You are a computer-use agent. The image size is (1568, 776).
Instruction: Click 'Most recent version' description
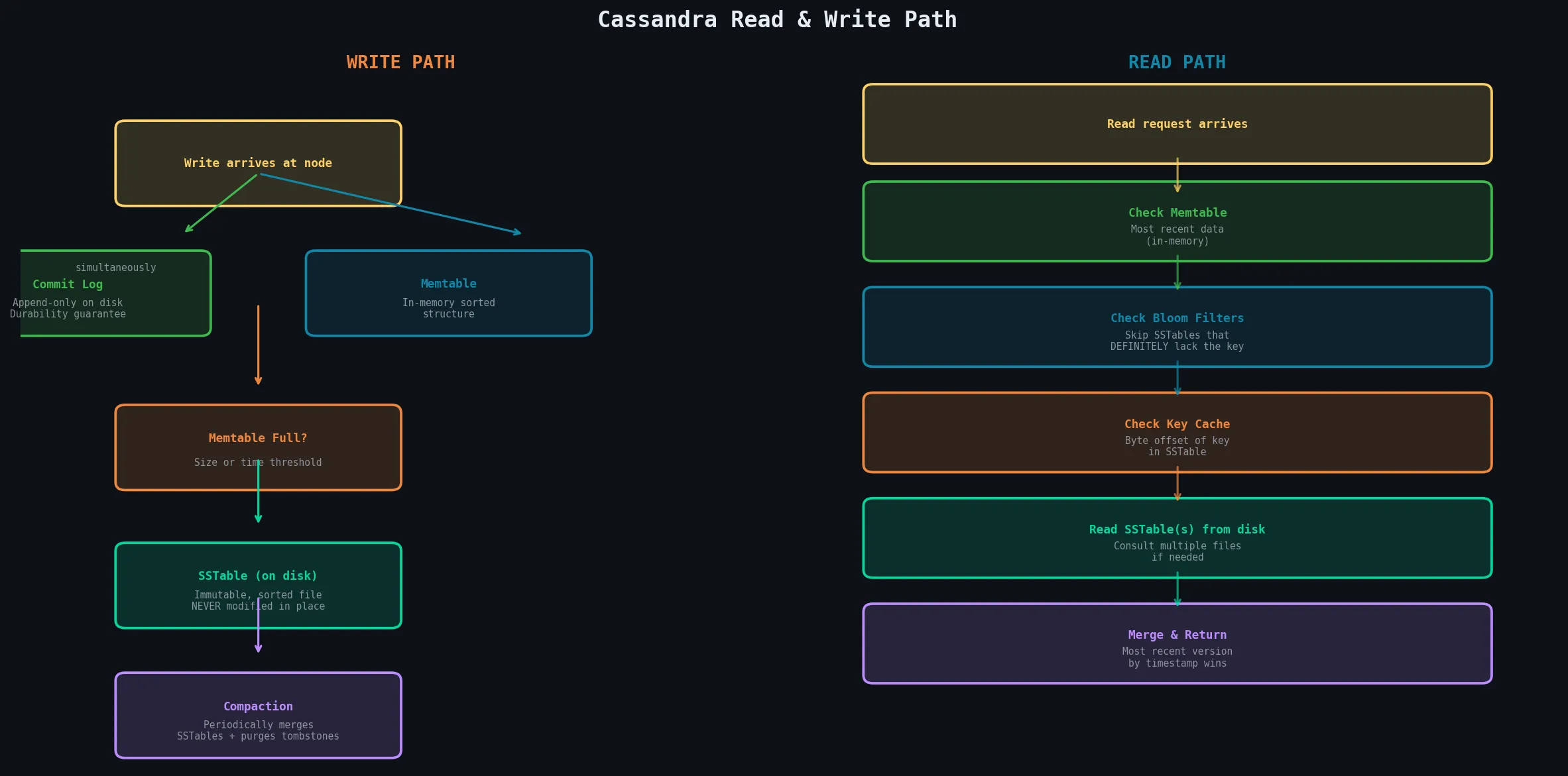point(1177,651)
